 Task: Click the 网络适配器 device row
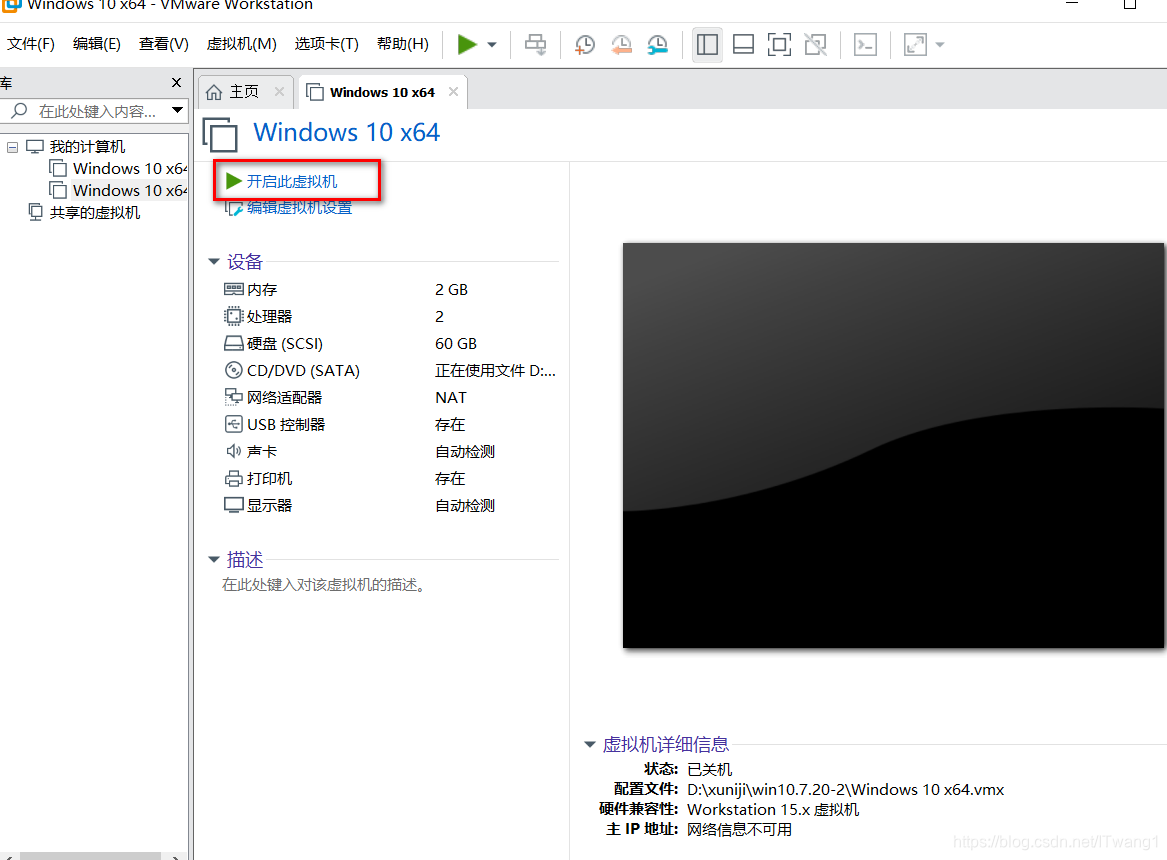(x=390, y=397)
